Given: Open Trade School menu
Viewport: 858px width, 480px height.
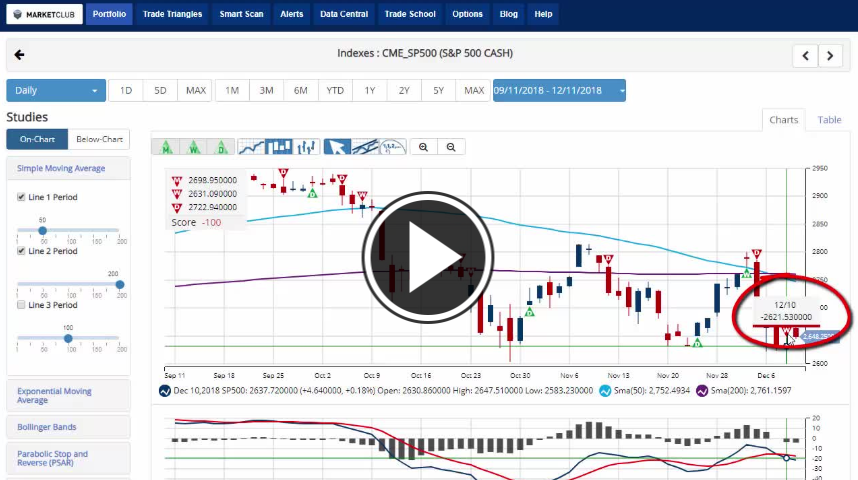Looking at the screenshot, I should 410,14.
